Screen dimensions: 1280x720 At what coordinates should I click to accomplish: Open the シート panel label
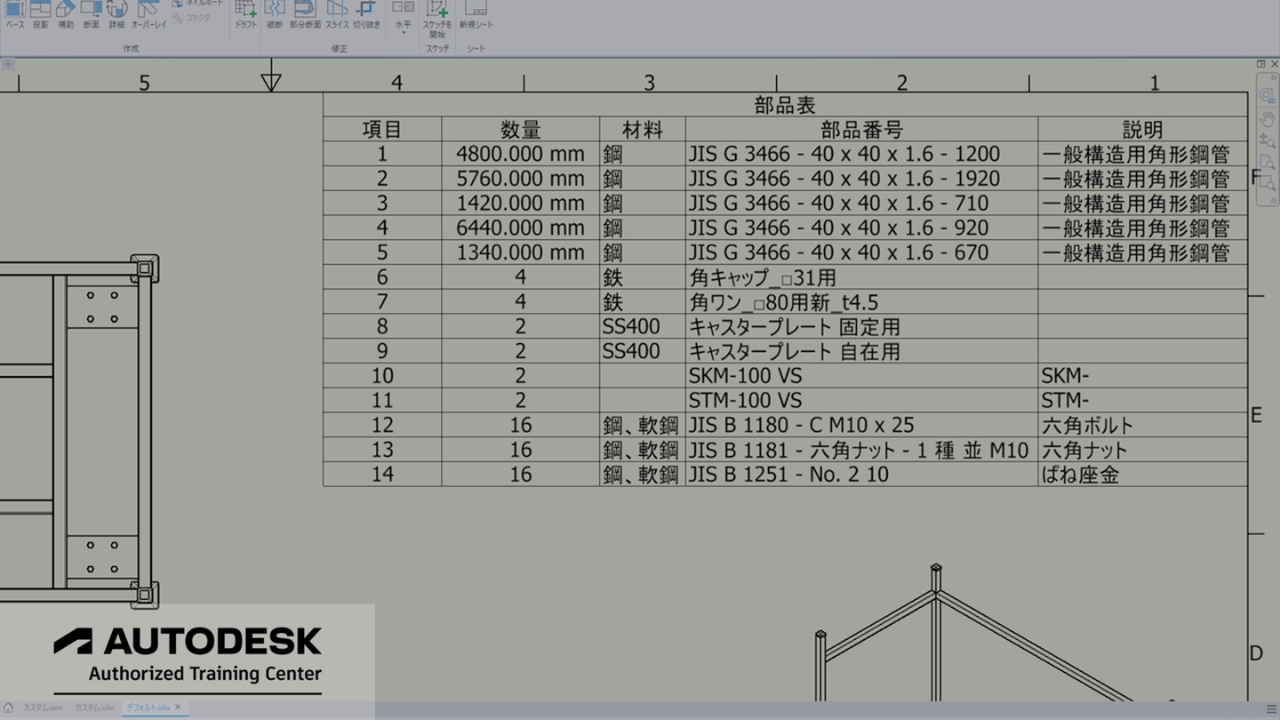point(476,48)
